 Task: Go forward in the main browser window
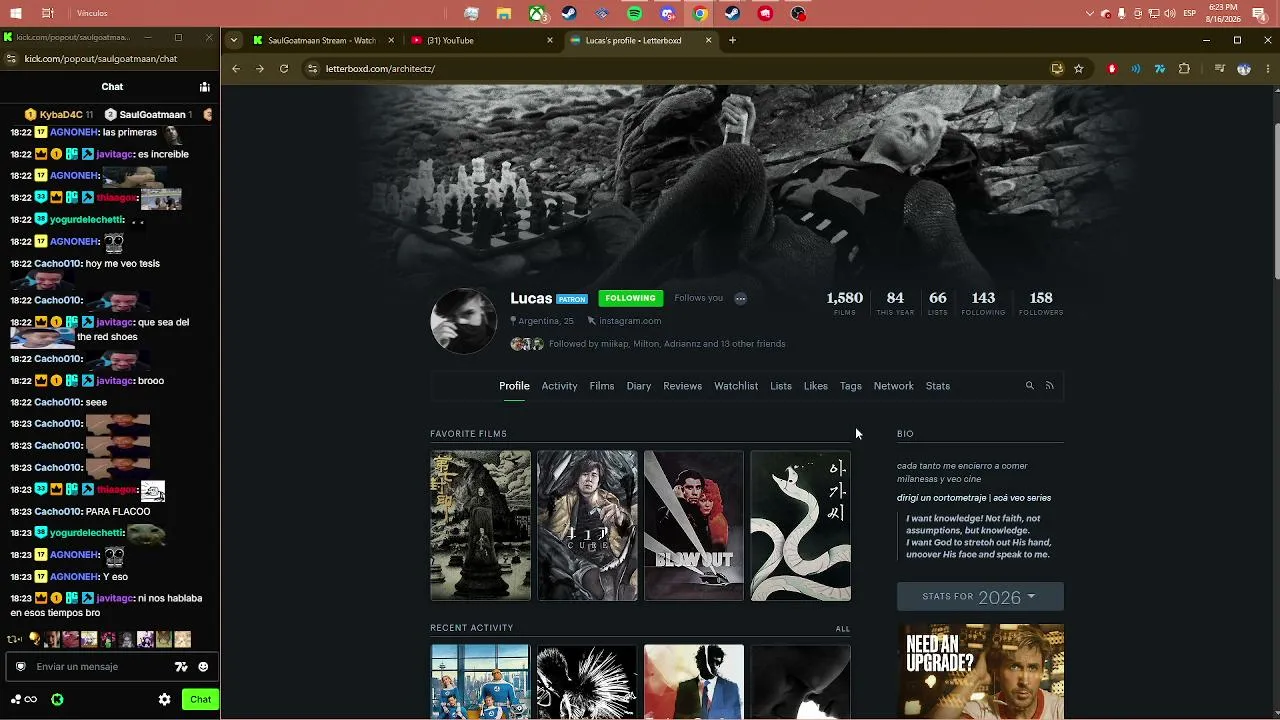coord(260,69)
